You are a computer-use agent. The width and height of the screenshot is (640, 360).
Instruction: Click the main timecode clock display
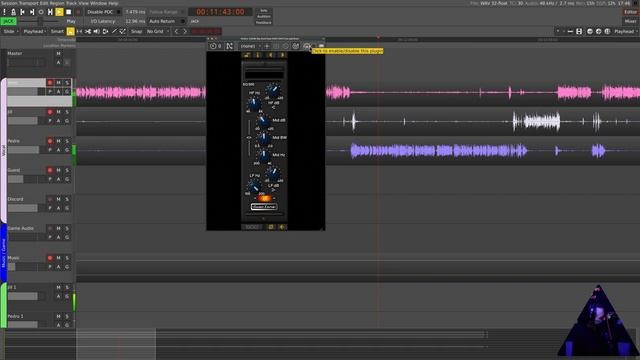click(220, 12)
